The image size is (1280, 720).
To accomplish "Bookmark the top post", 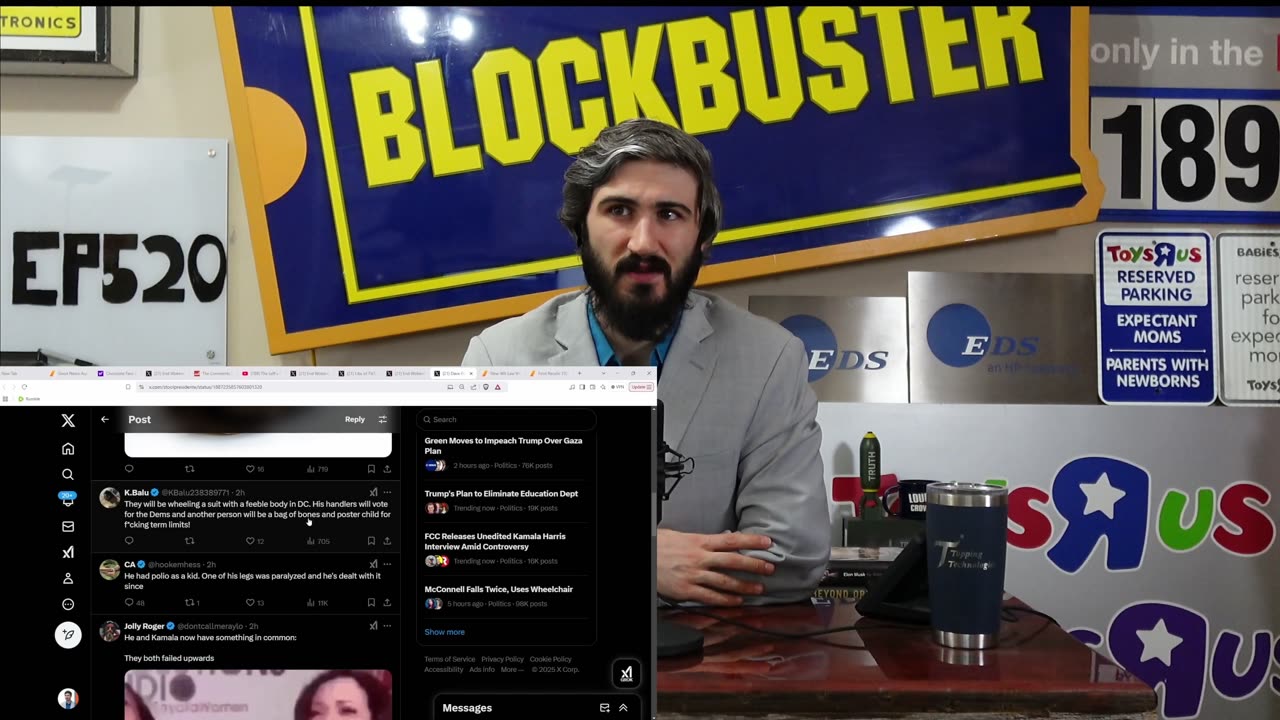I will coord(371,469).
